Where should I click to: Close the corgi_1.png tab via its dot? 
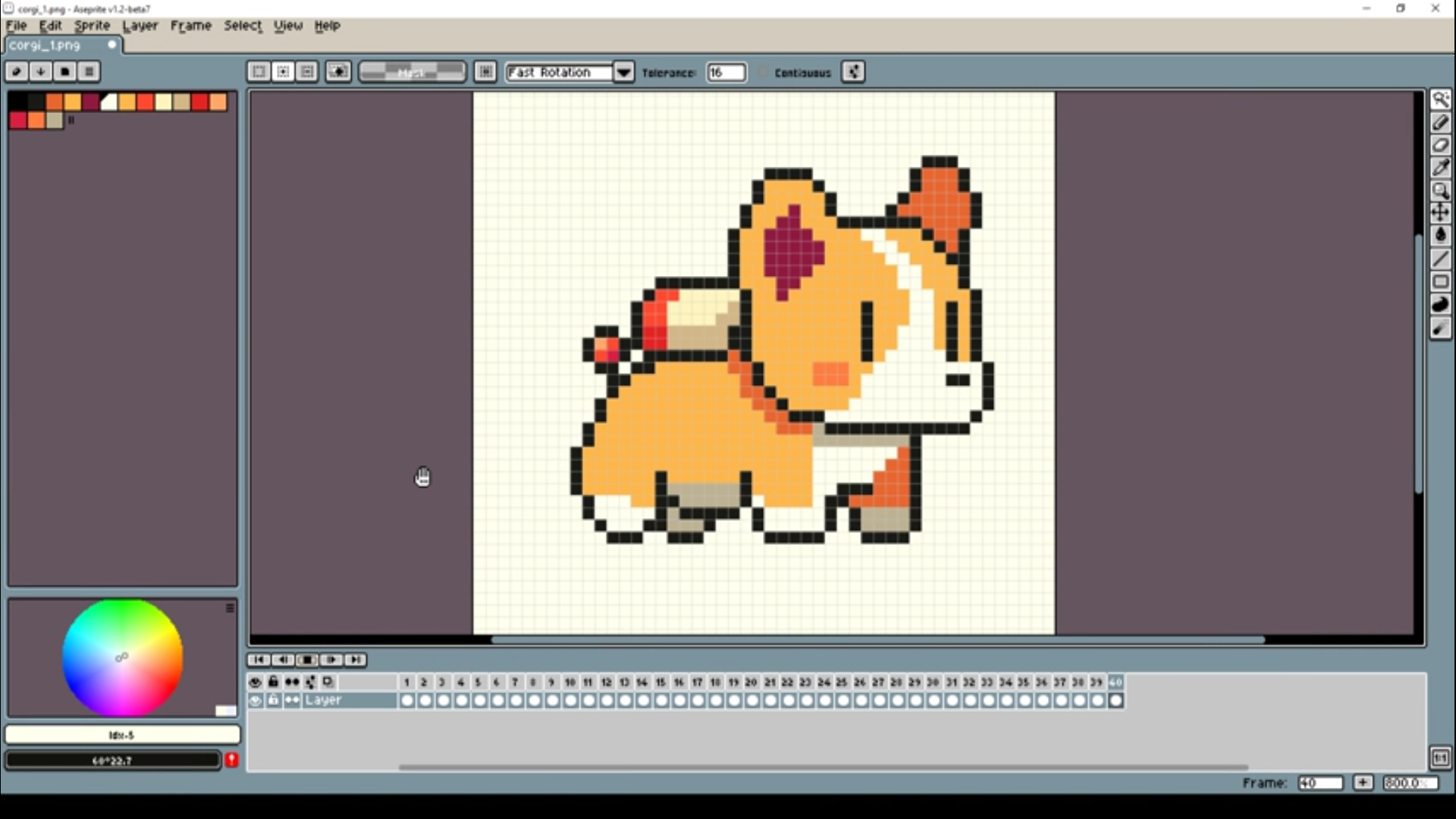coord(111,45)
